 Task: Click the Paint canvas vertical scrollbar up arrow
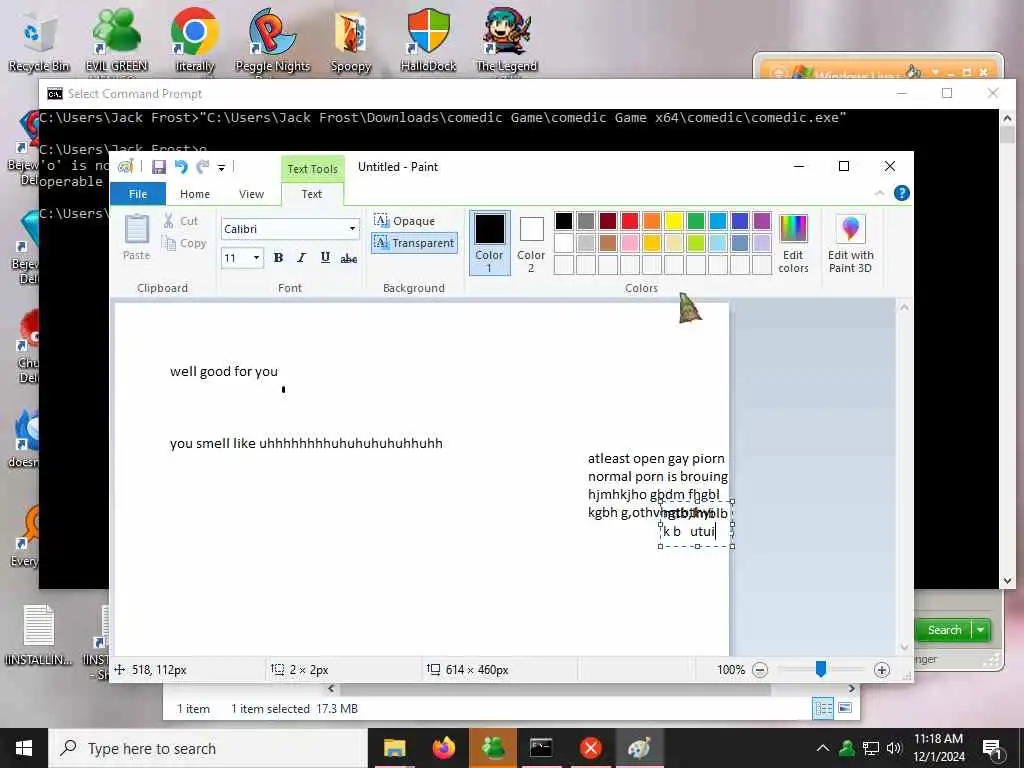904,307
